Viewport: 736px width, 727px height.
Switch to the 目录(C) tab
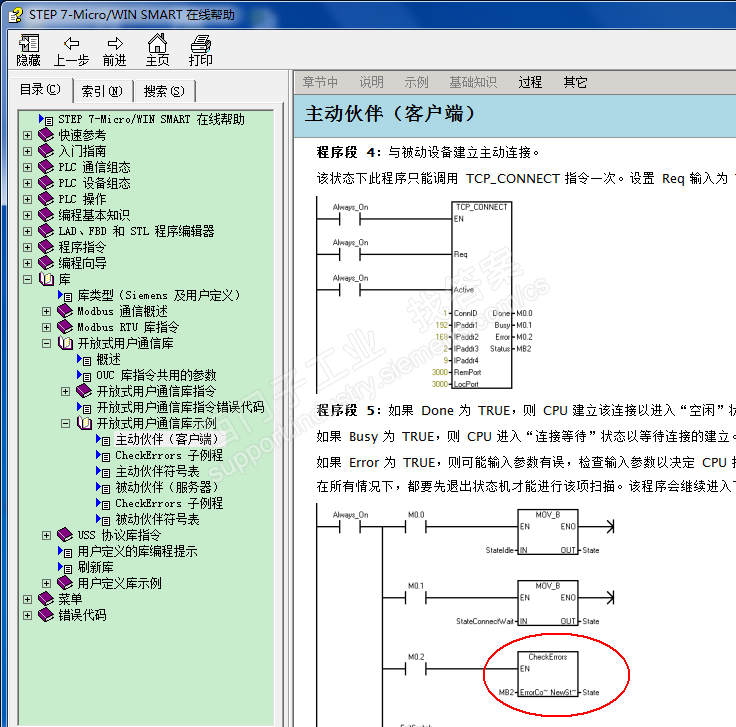pos(40,89)
